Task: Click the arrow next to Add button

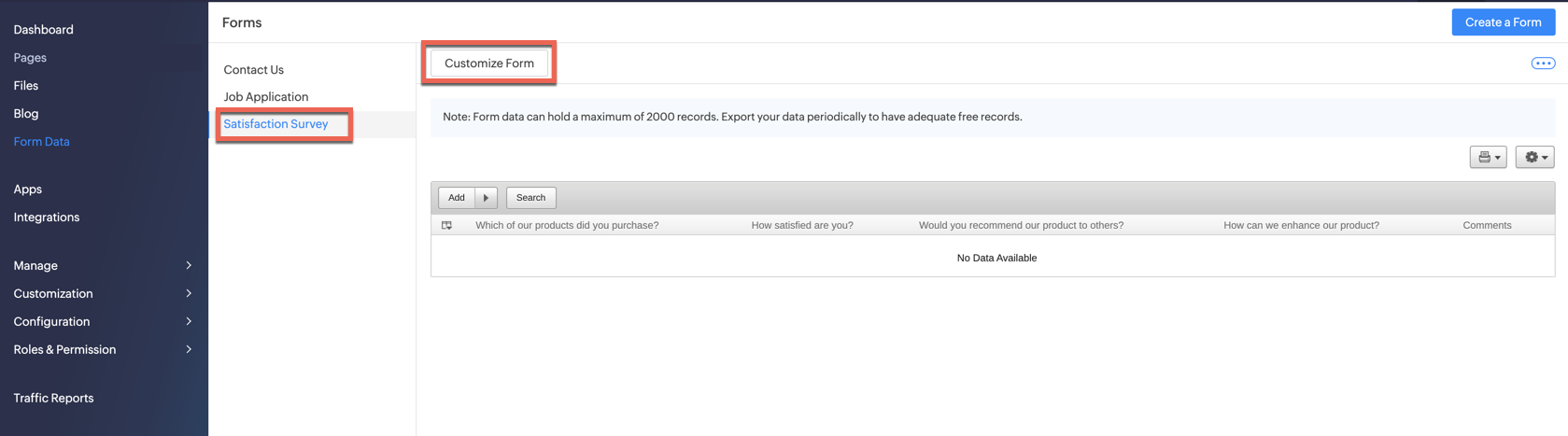Action: point(486,198)
